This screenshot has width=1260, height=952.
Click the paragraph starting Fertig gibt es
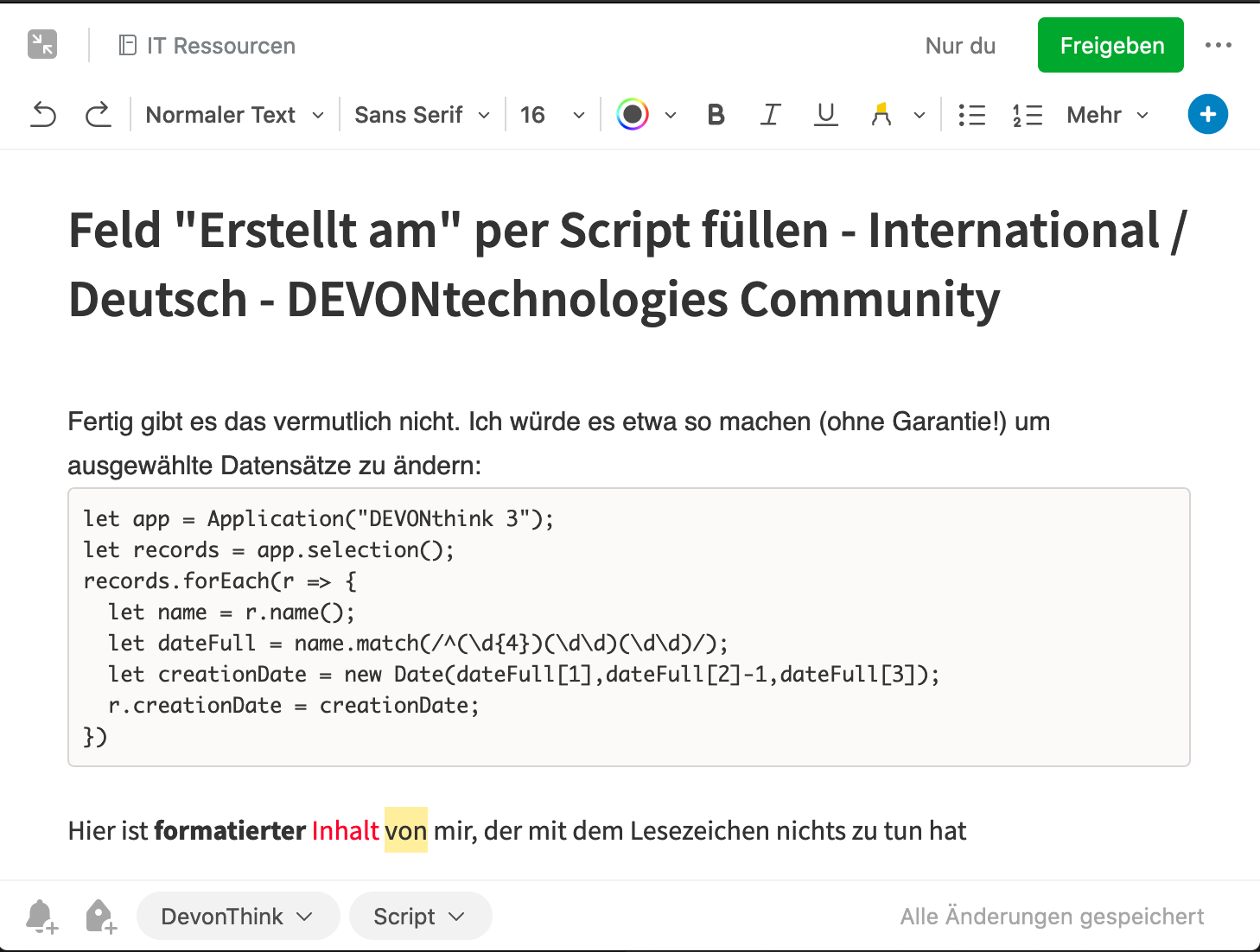coord(558,443)
